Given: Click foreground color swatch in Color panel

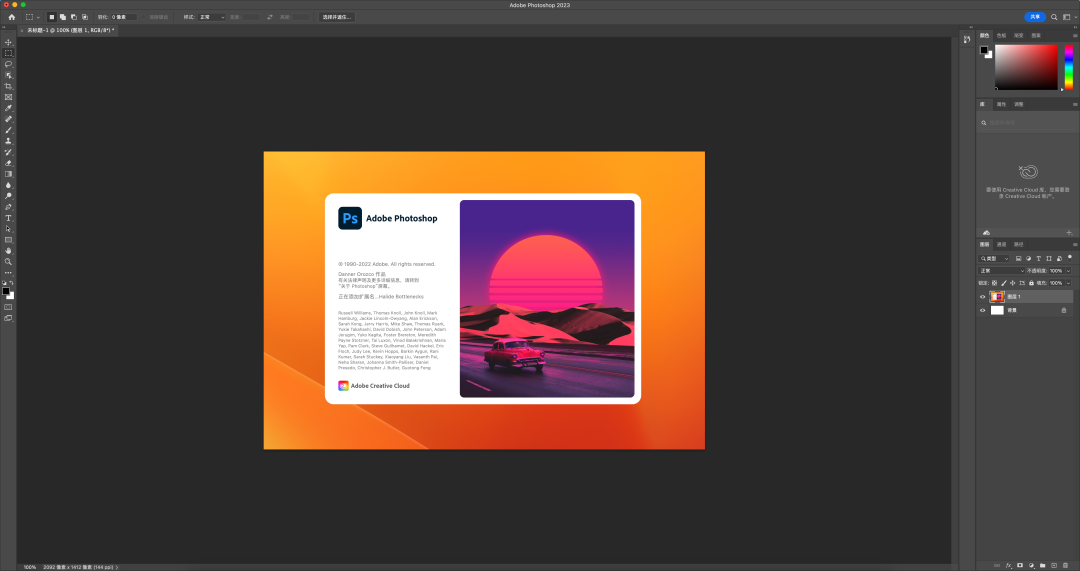Looking at the screenshot, I should tap(984, 50).
